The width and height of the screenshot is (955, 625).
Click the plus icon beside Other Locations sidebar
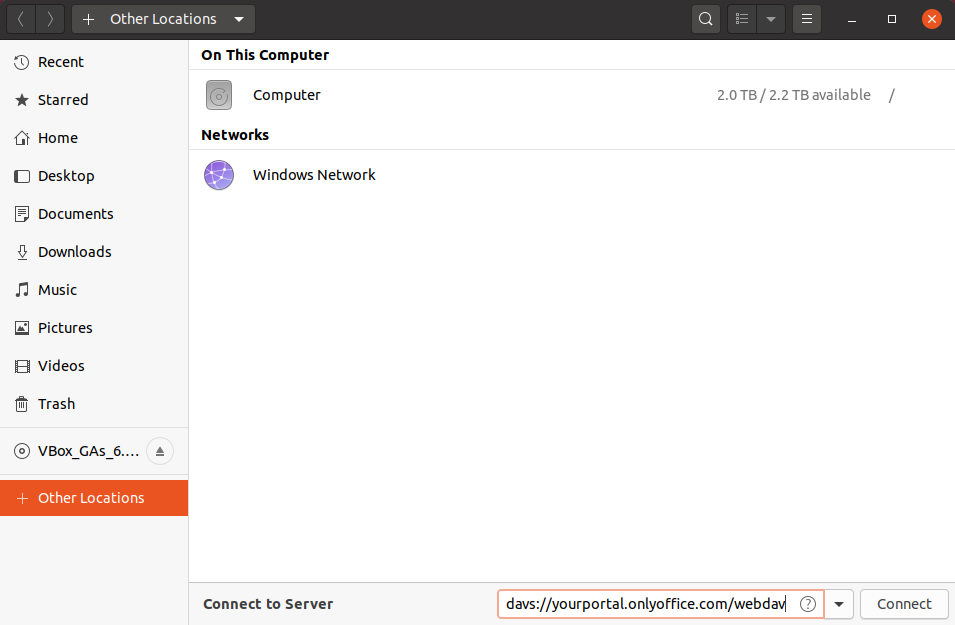[x=23, y=498]
